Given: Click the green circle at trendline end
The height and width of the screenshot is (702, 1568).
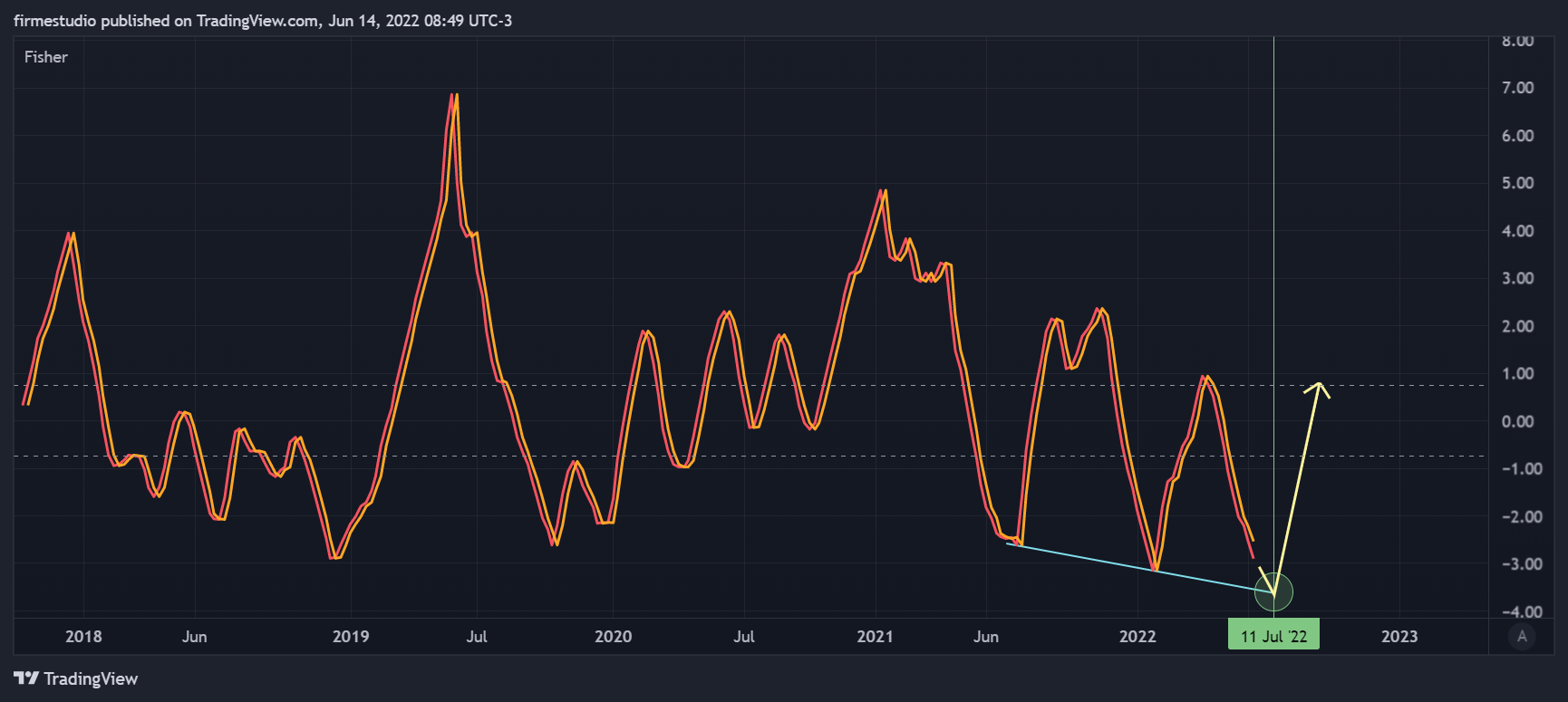Looking at the screenshot, I should tap(1273, 592).
